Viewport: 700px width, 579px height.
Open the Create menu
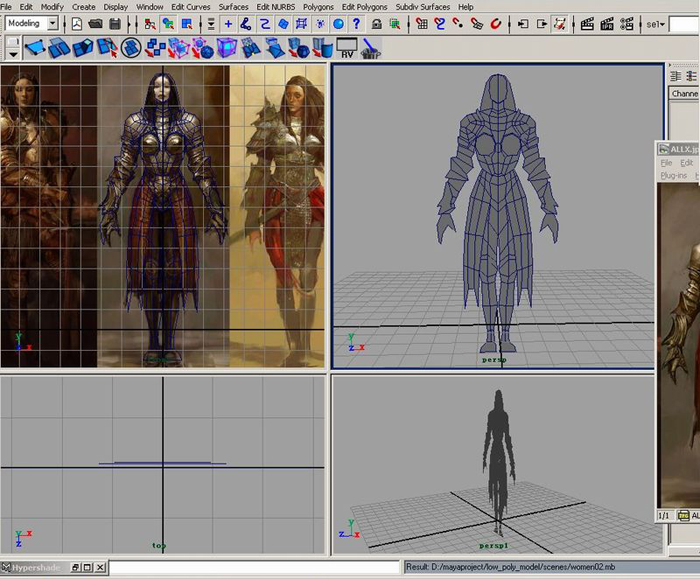coord(83,7)
